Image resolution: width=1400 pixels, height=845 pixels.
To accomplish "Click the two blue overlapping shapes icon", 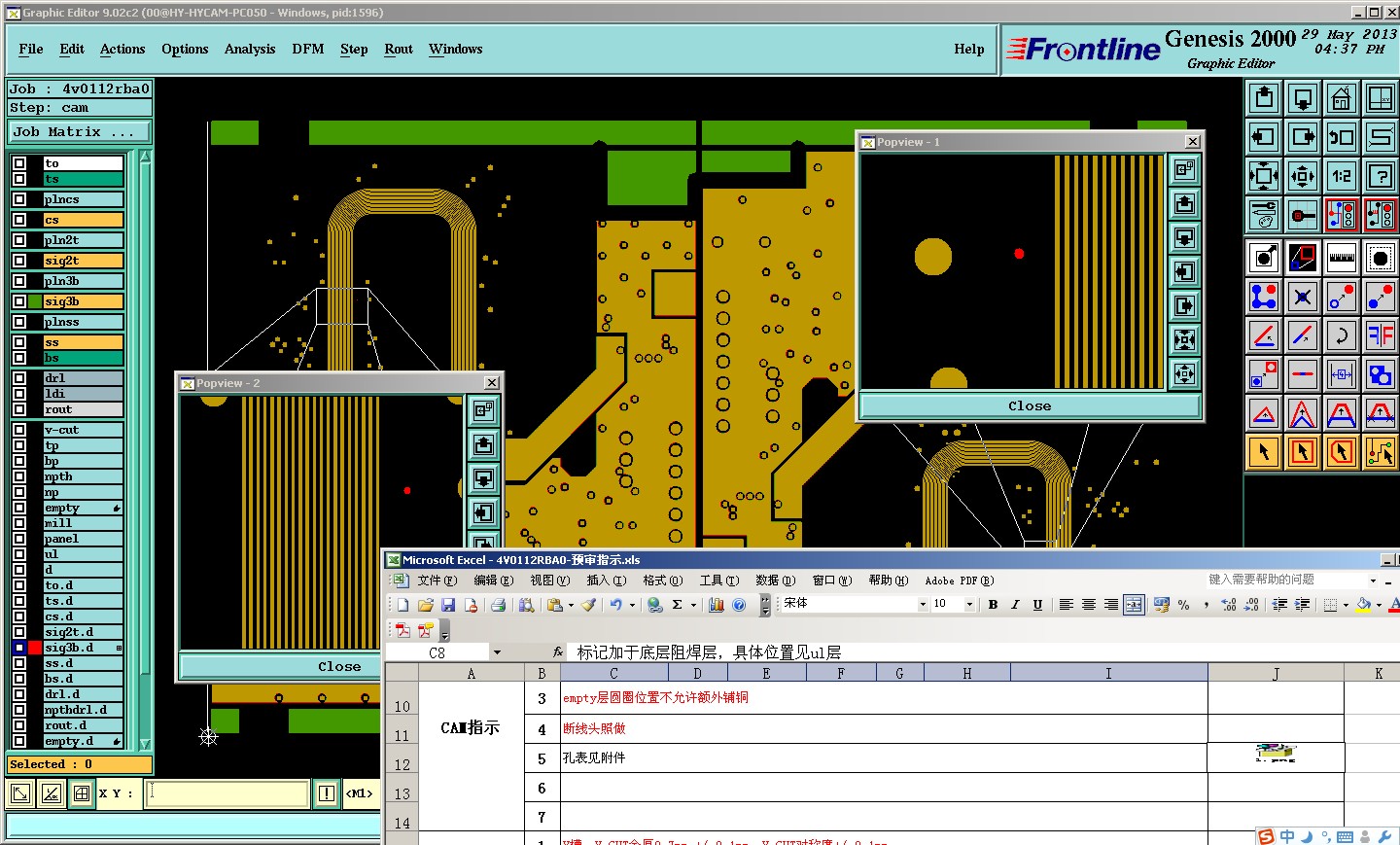I will click(1381, 374).
